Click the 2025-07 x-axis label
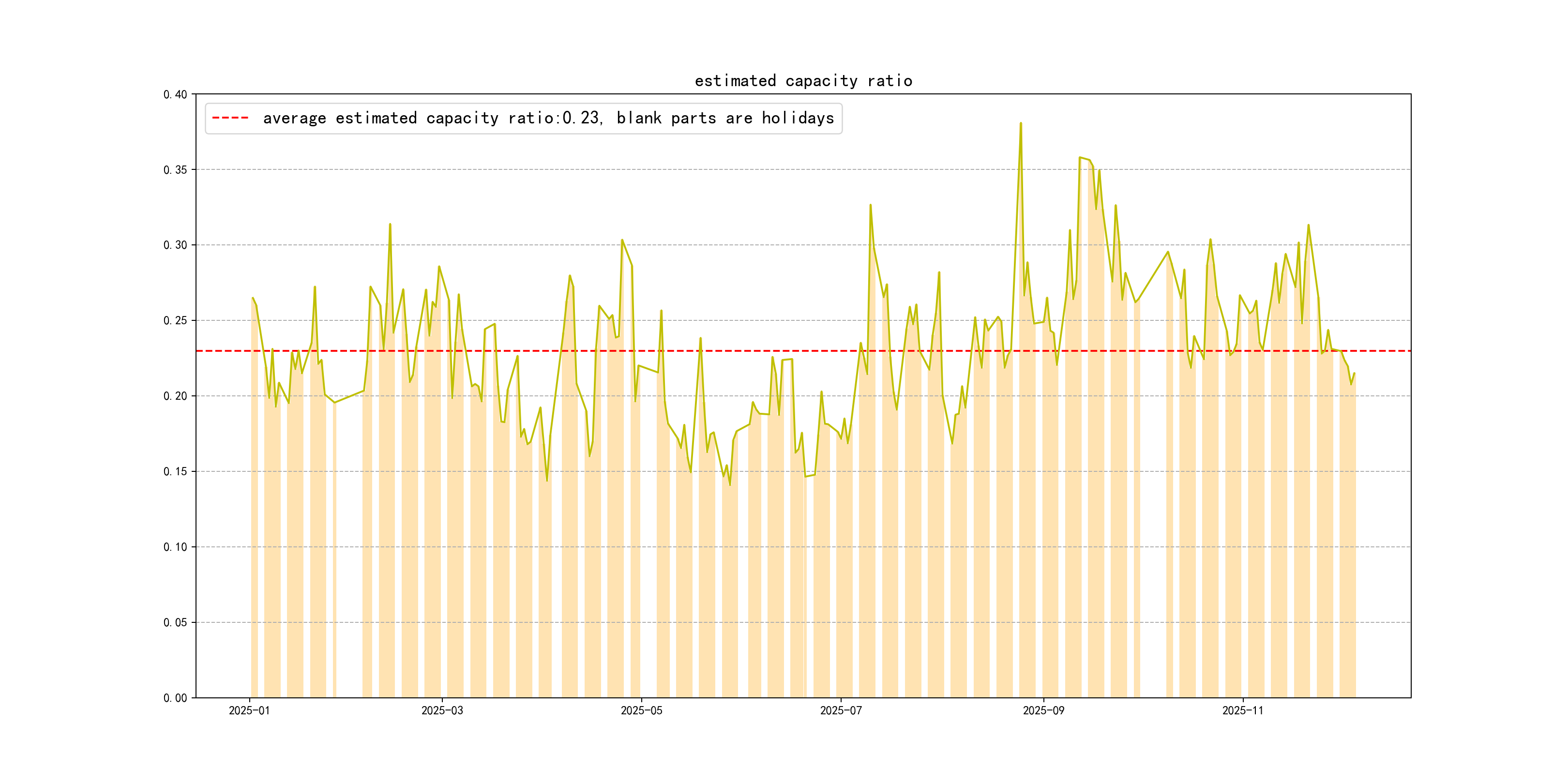 [841, 710]
